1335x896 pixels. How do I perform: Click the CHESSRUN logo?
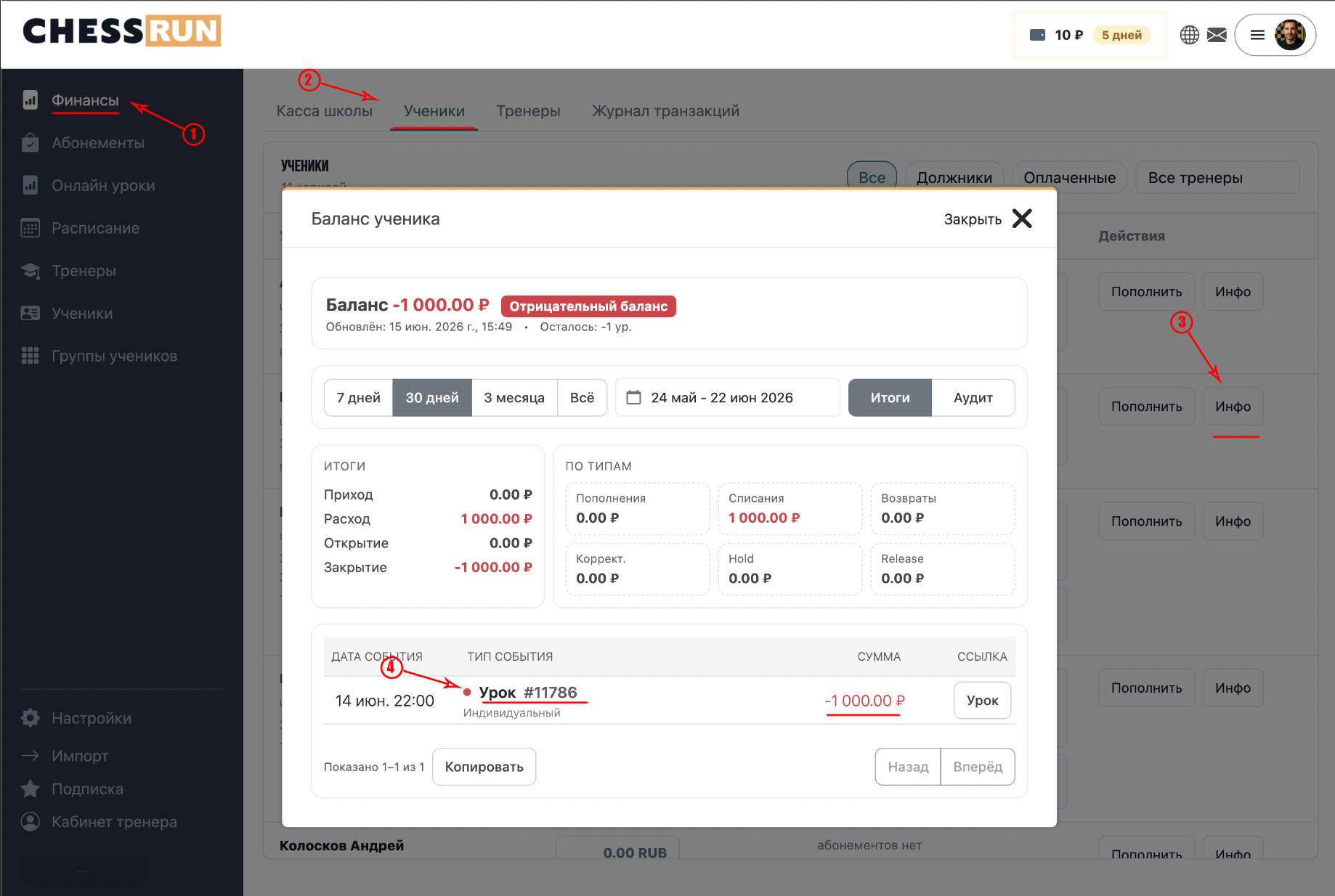122,31
